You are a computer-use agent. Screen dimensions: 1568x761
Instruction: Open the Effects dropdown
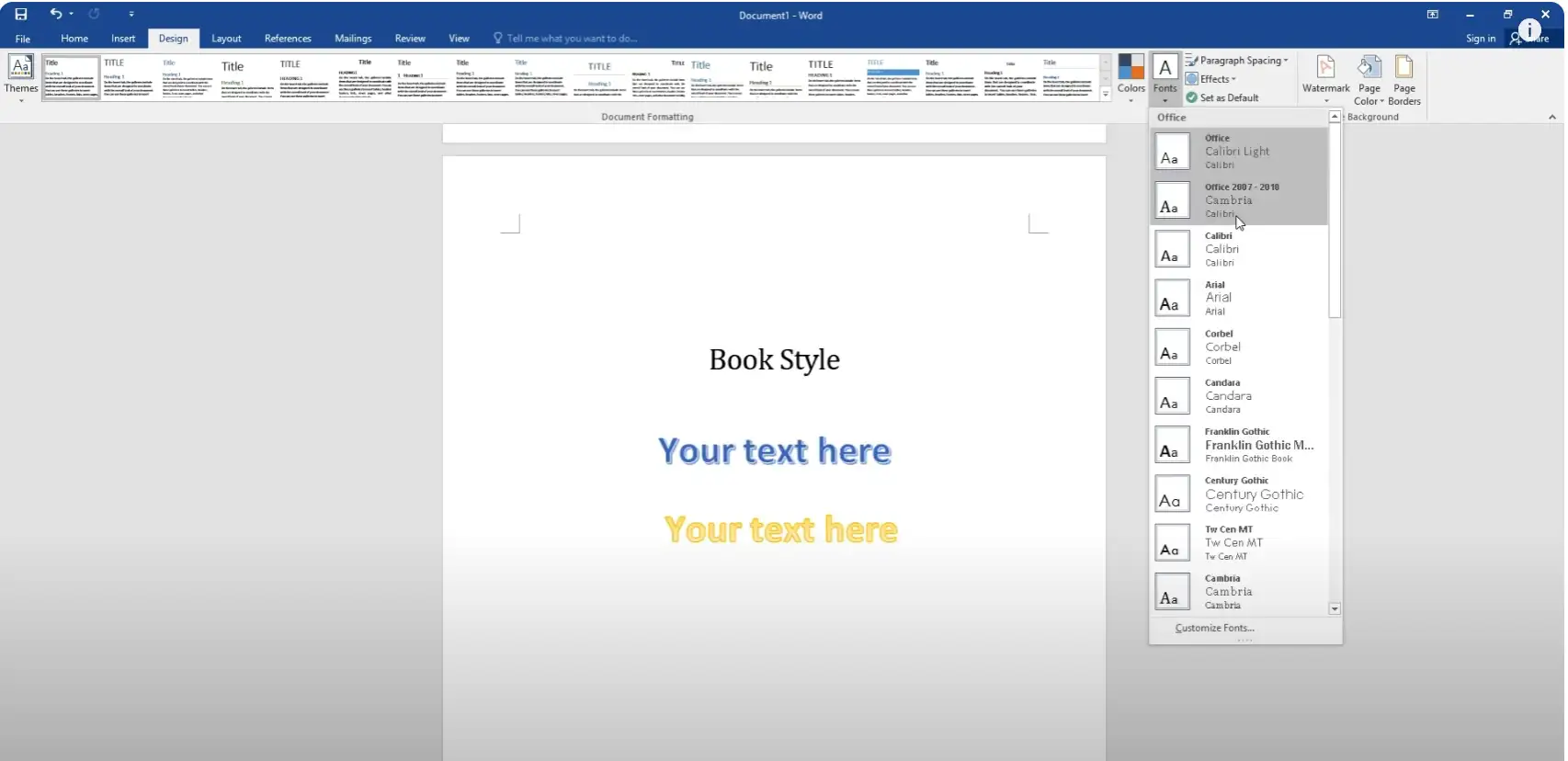(1211, 79)
